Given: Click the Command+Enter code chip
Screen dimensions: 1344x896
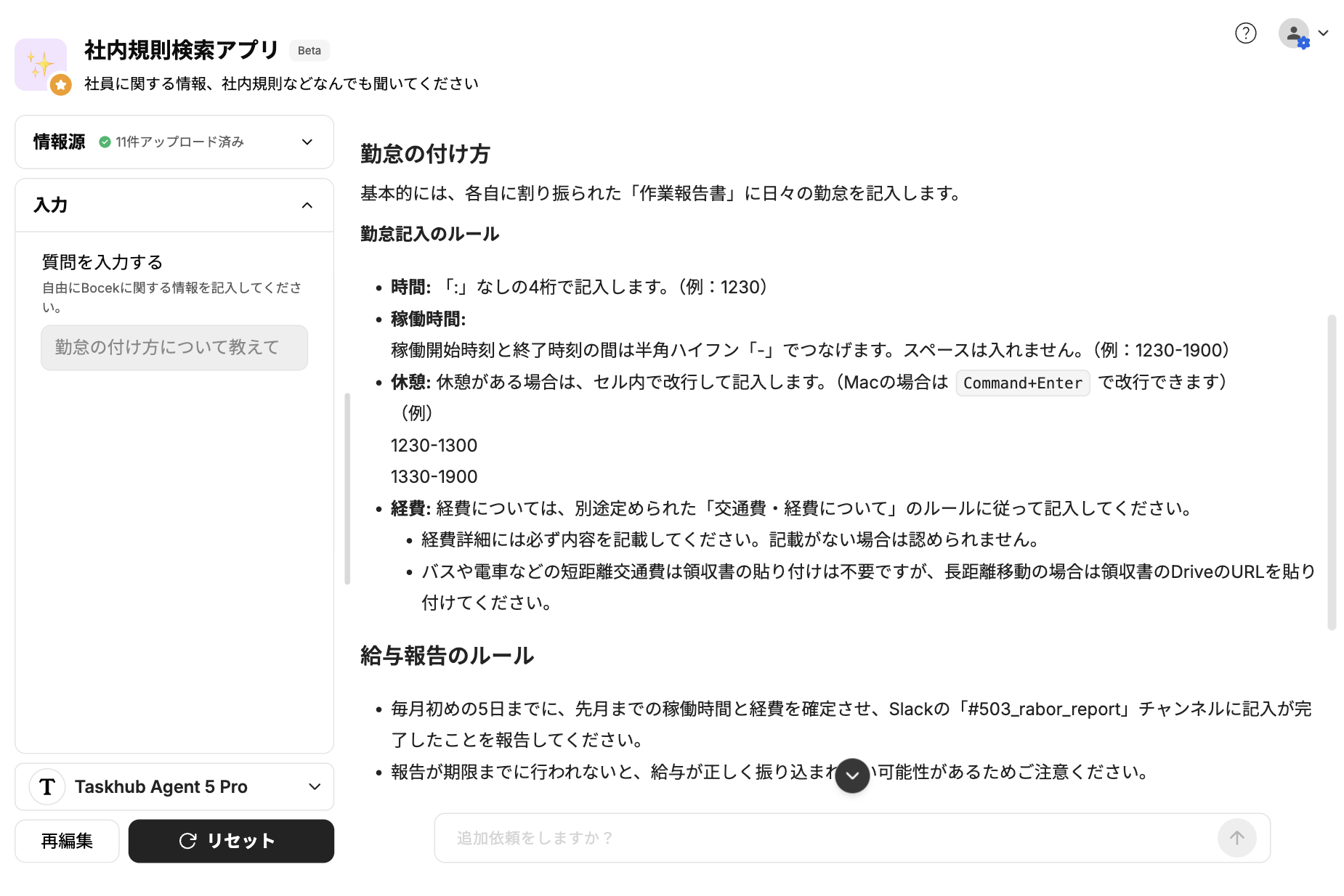Looking at the screenshot, I should 1022,383.
